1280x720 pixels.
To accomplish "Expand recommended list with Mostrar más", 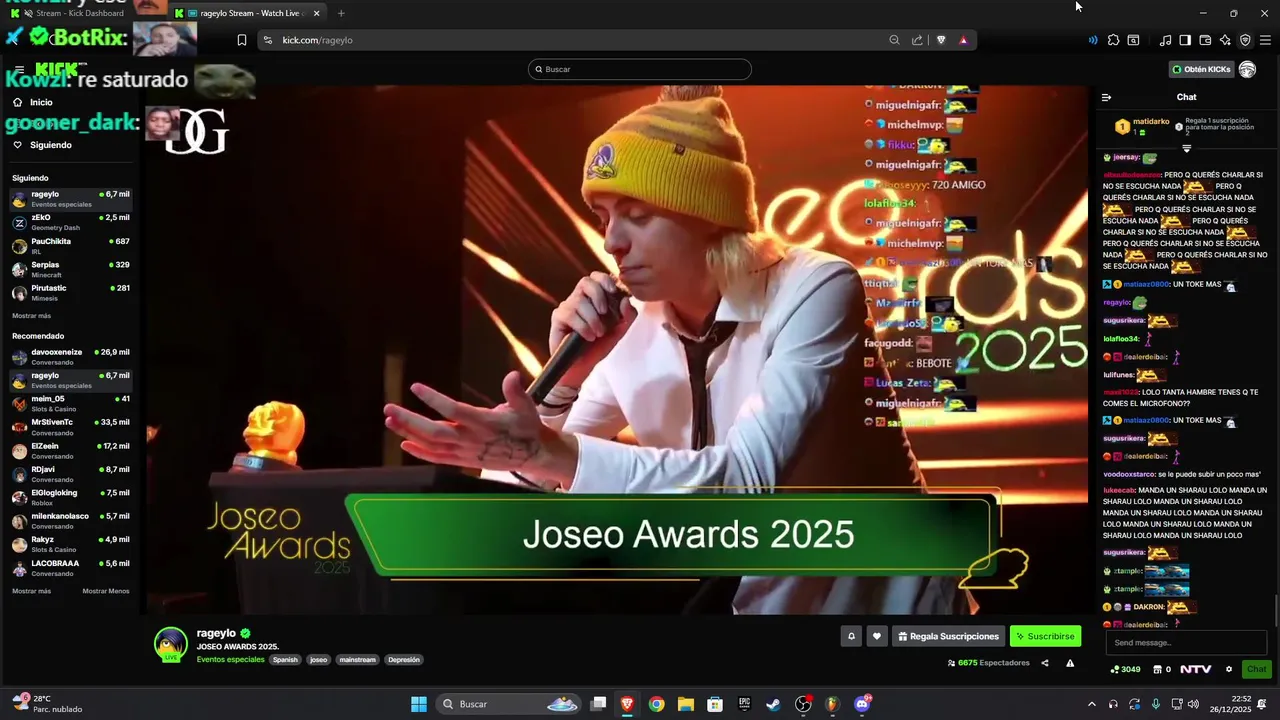I will (31, 591).
